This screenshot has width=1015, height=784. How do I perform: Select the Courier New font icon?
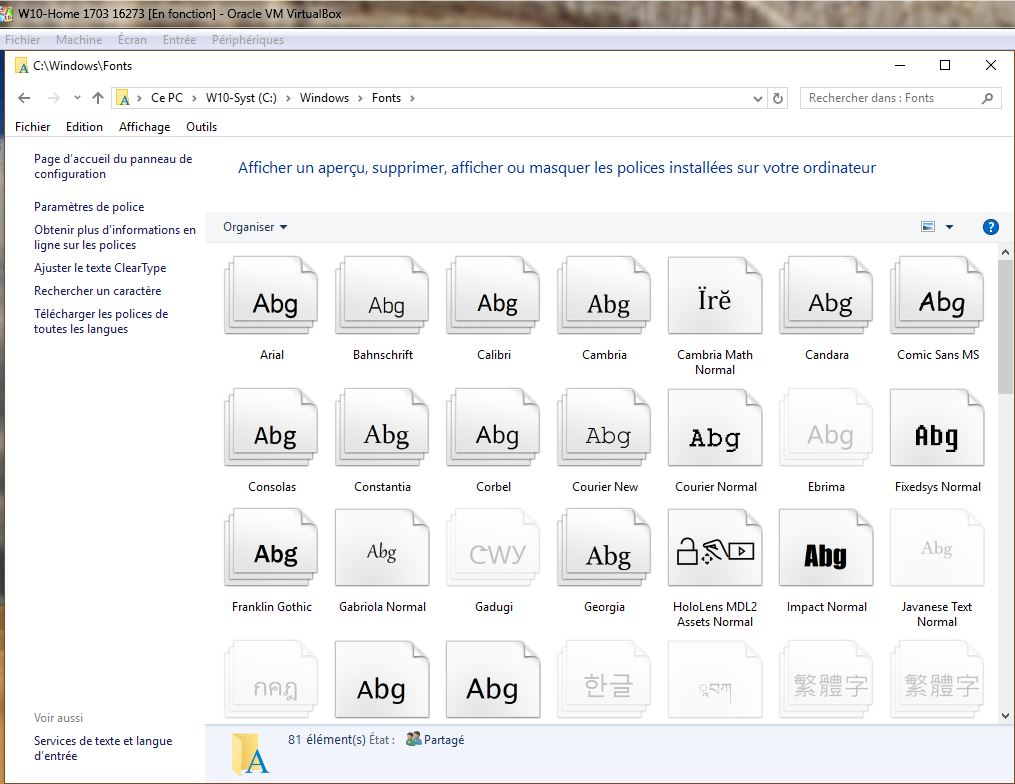605,427
